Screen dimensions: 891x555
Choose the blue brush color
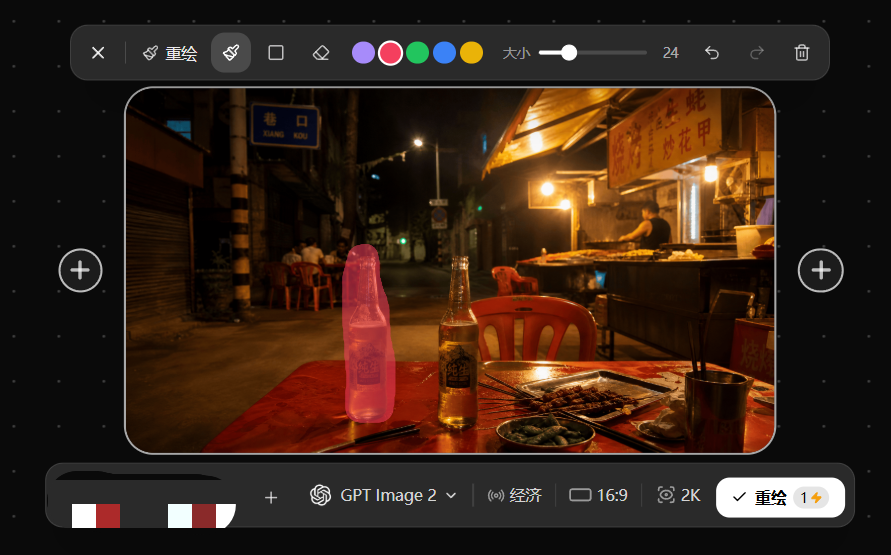click(x=444, y=53)
